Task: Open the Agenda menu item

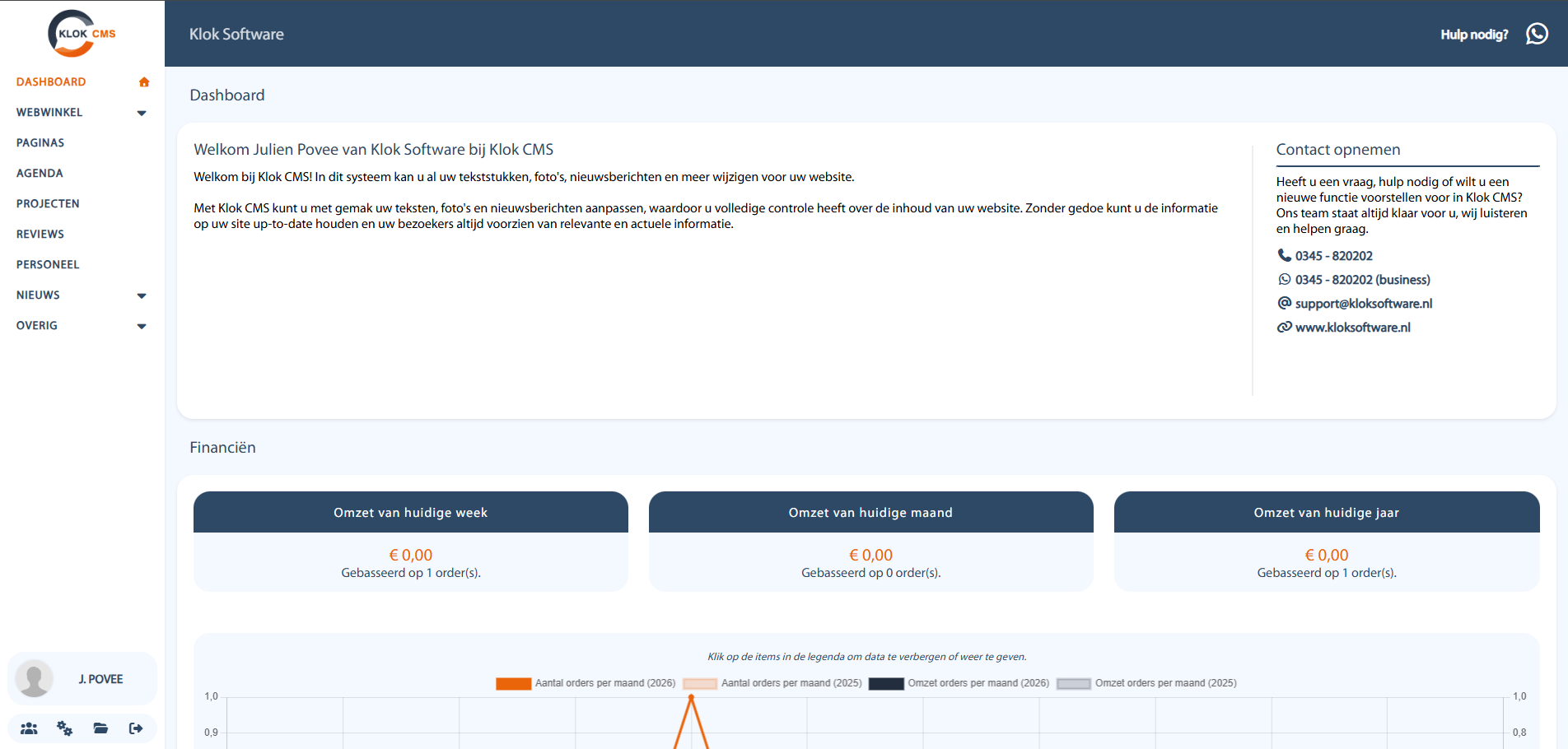Action: 40,173
